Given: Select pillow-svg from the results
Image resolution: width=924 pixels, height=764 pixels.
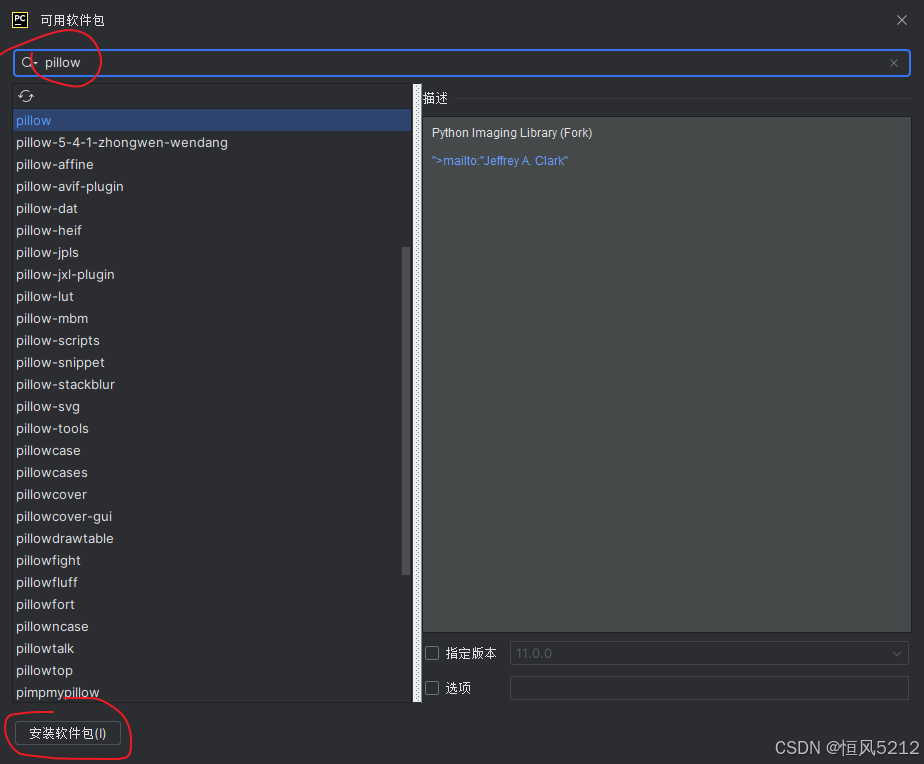Looking at the screenshot, I should pos(47,406).
